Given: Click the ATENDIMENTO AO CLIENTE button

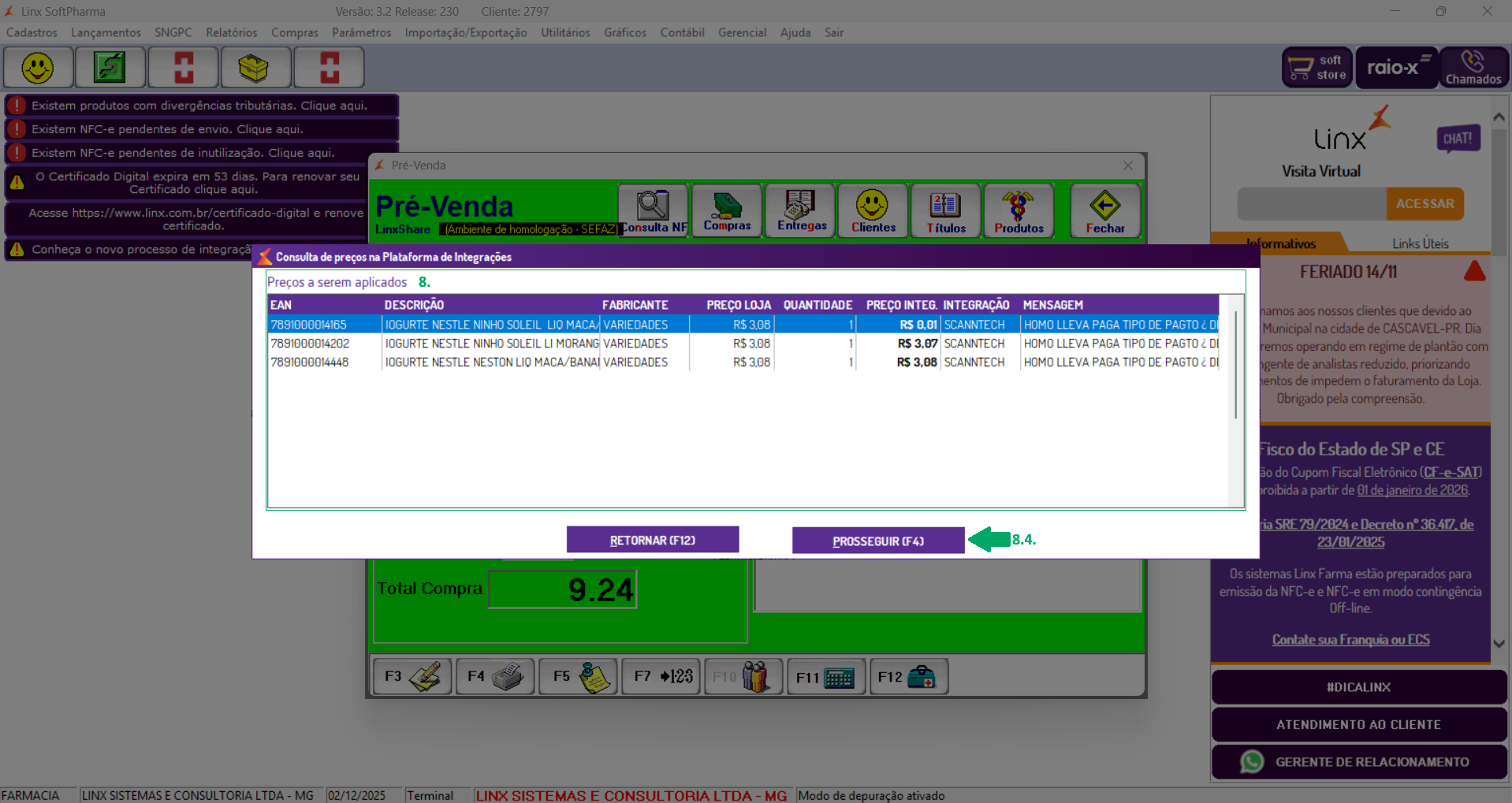Looking at the screenshot, I should [1358, 724].
